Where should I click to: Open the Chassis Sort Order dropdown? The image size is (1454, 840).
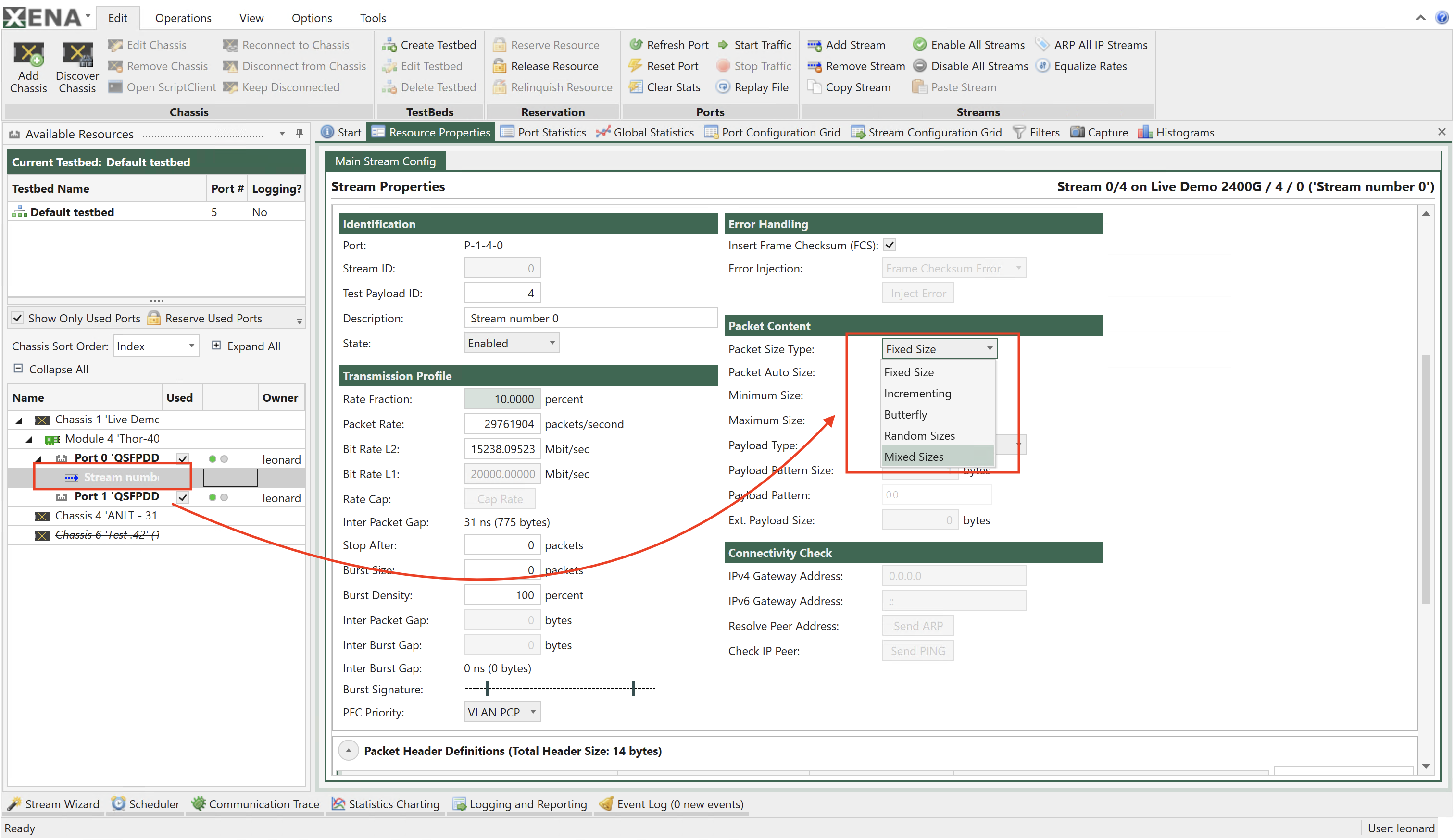[156, 346]
